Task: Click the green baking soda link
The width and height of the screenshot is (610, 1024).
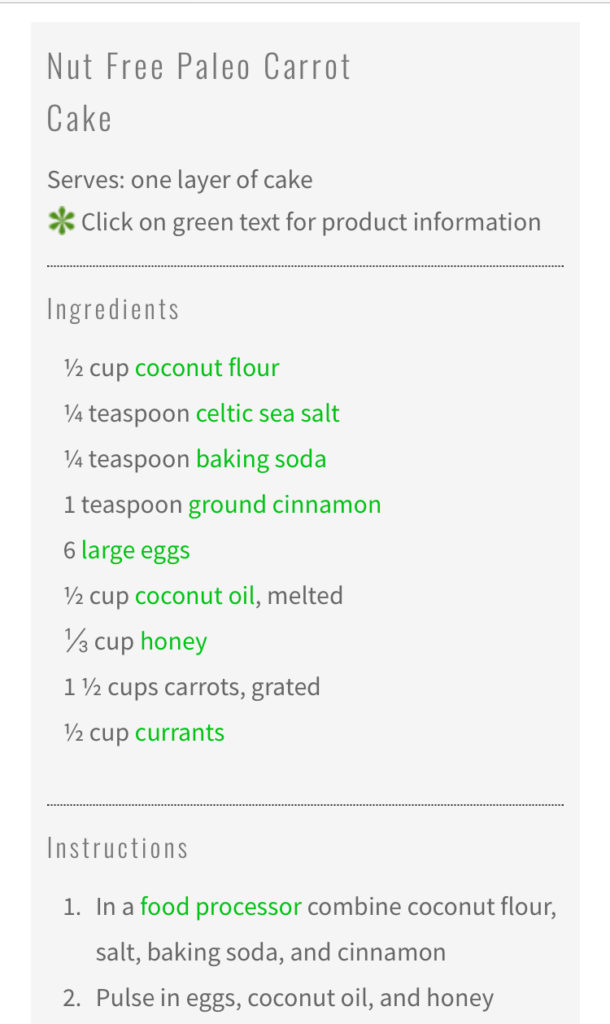Action: [x=261, y=459]
